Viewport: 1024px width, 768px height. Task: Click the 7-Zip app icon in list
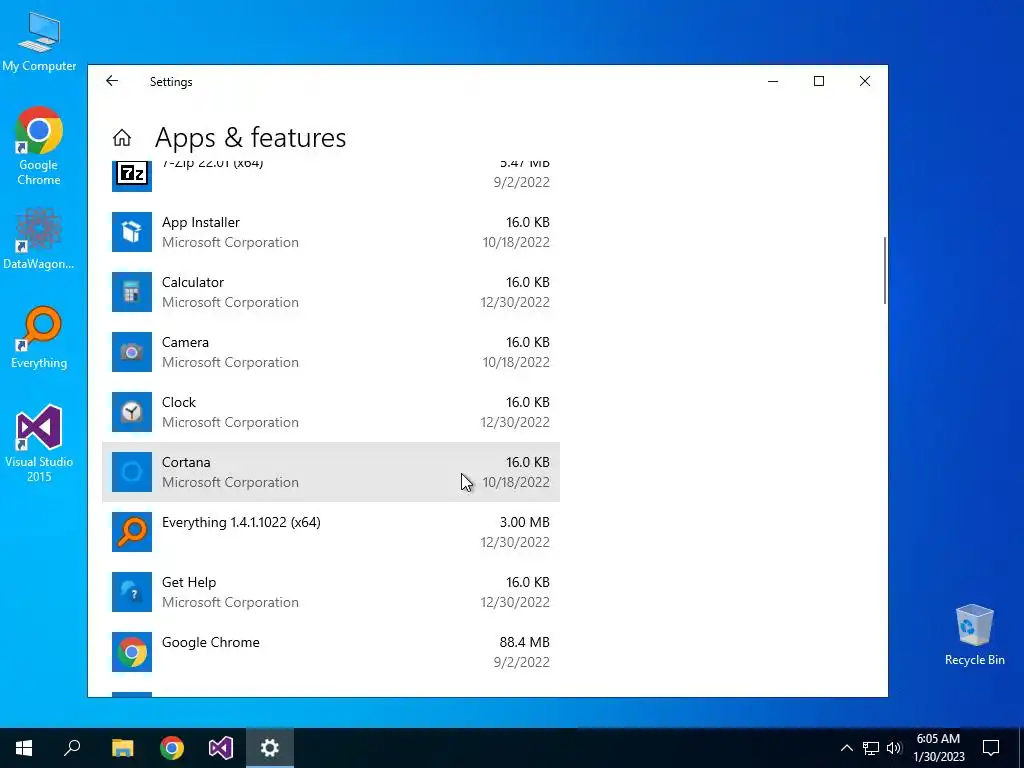tap(132, 176)
